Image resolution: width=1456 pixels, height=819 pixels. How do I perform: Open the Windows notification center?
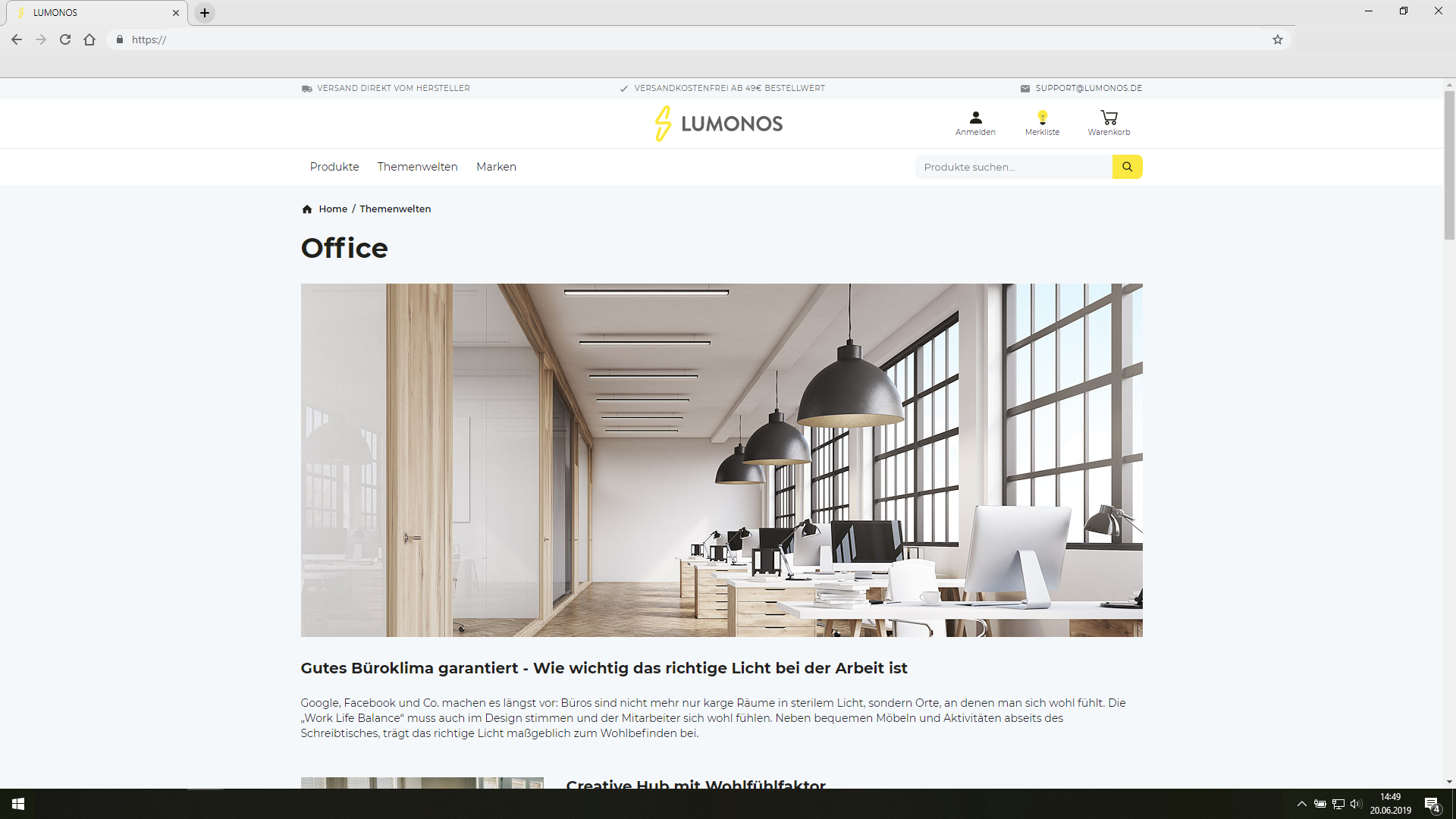(1433, 805)
